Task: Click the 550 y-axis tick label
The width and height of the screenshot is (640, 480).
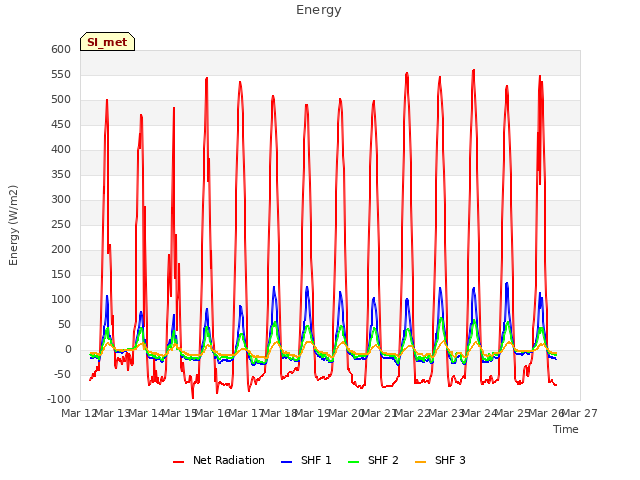Action: coord(61,75)
